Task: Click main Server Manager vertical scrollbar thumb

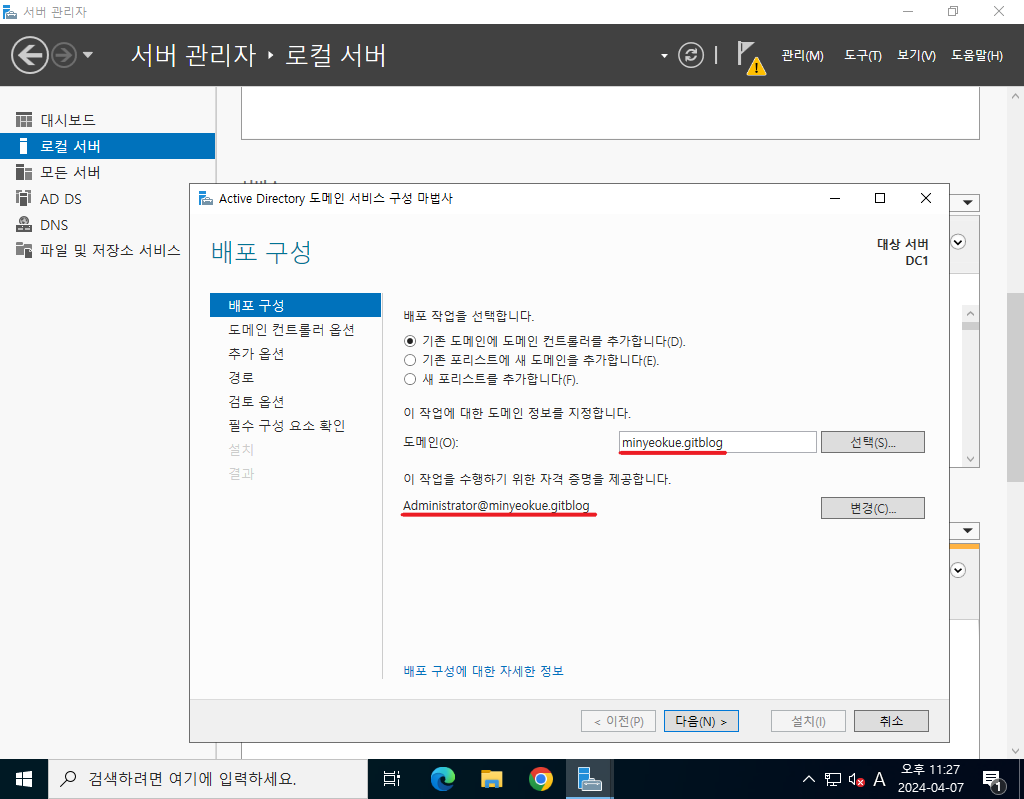Action: [1016, 387]
